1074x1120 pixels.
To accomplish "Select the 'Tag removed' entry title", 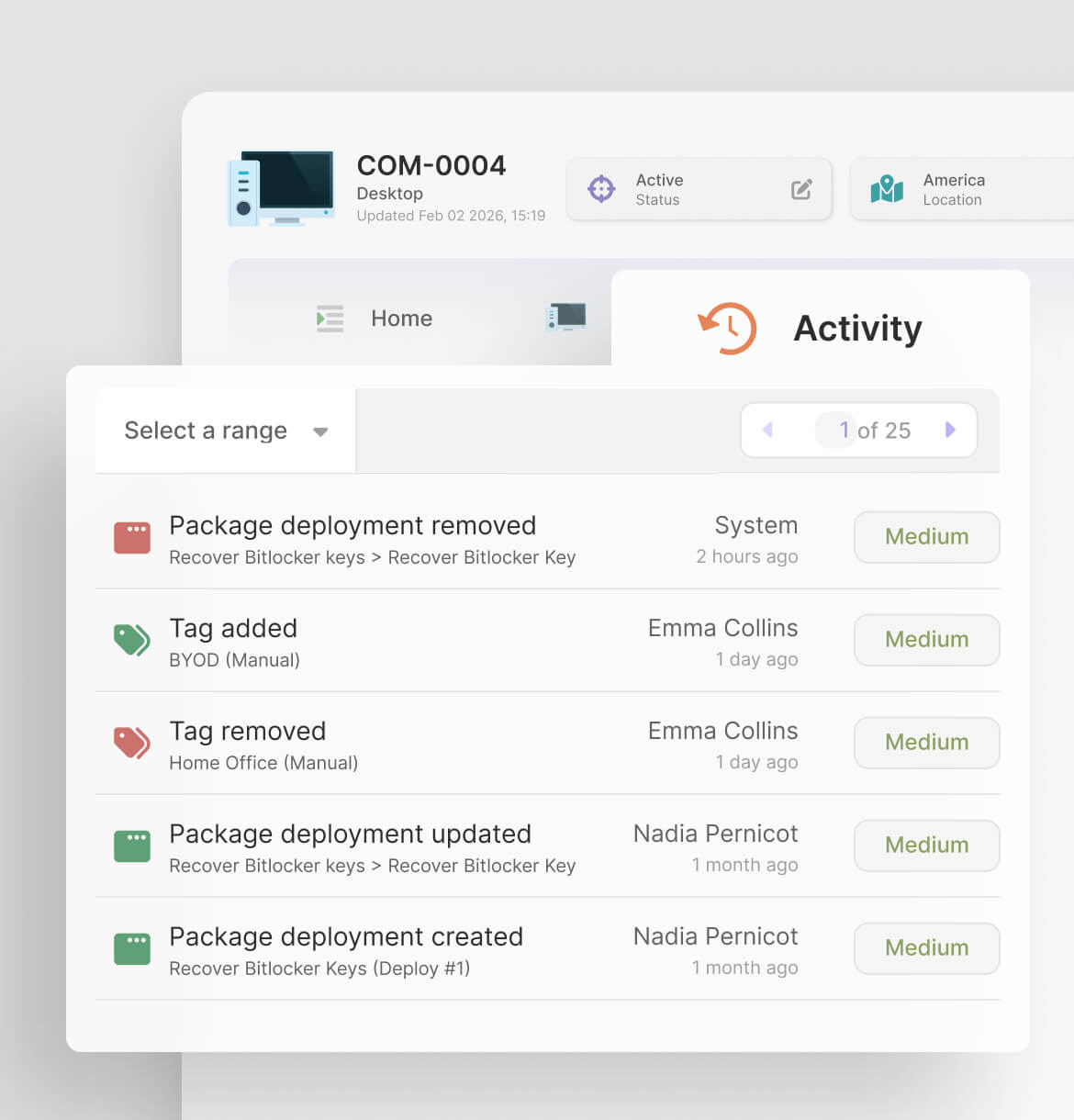I will click(248, 731).
